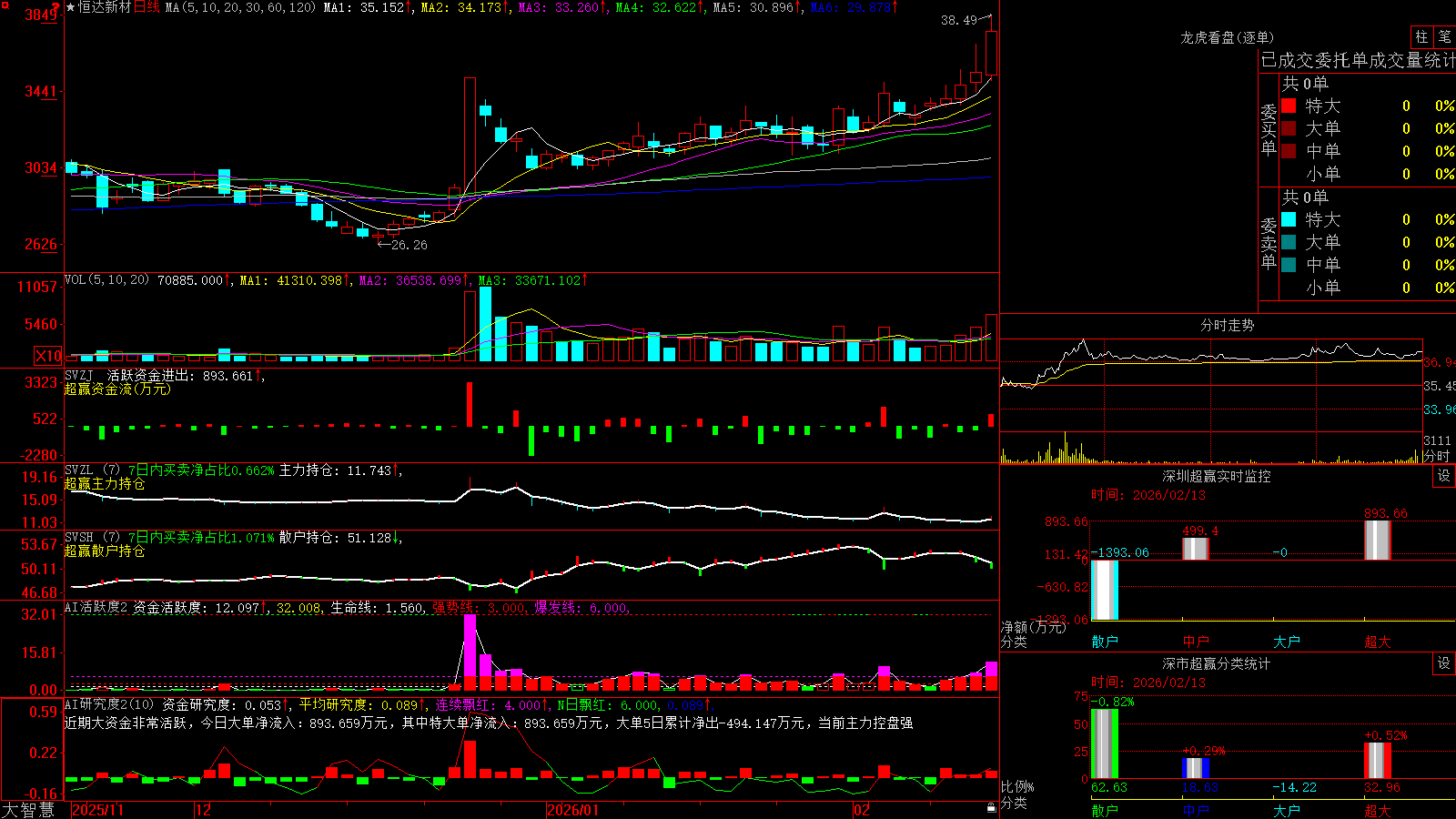The image size is (1456, 819).
Task: Open 设 settings for 深圳超赢实时监控
Action: point(1444,476)
